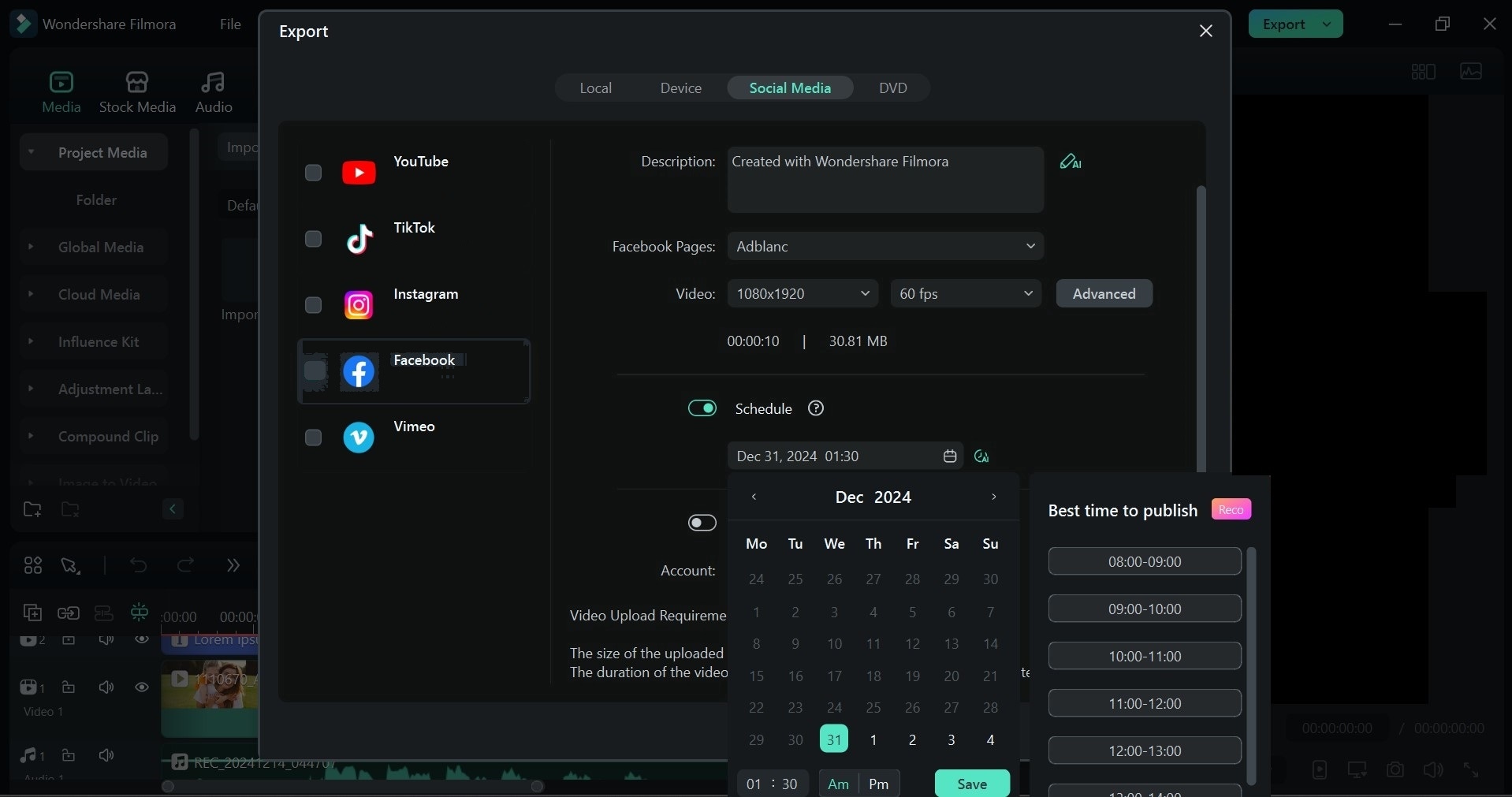Open the calendar picker icon in date field
1512x797 pixels.
[949, 456]
